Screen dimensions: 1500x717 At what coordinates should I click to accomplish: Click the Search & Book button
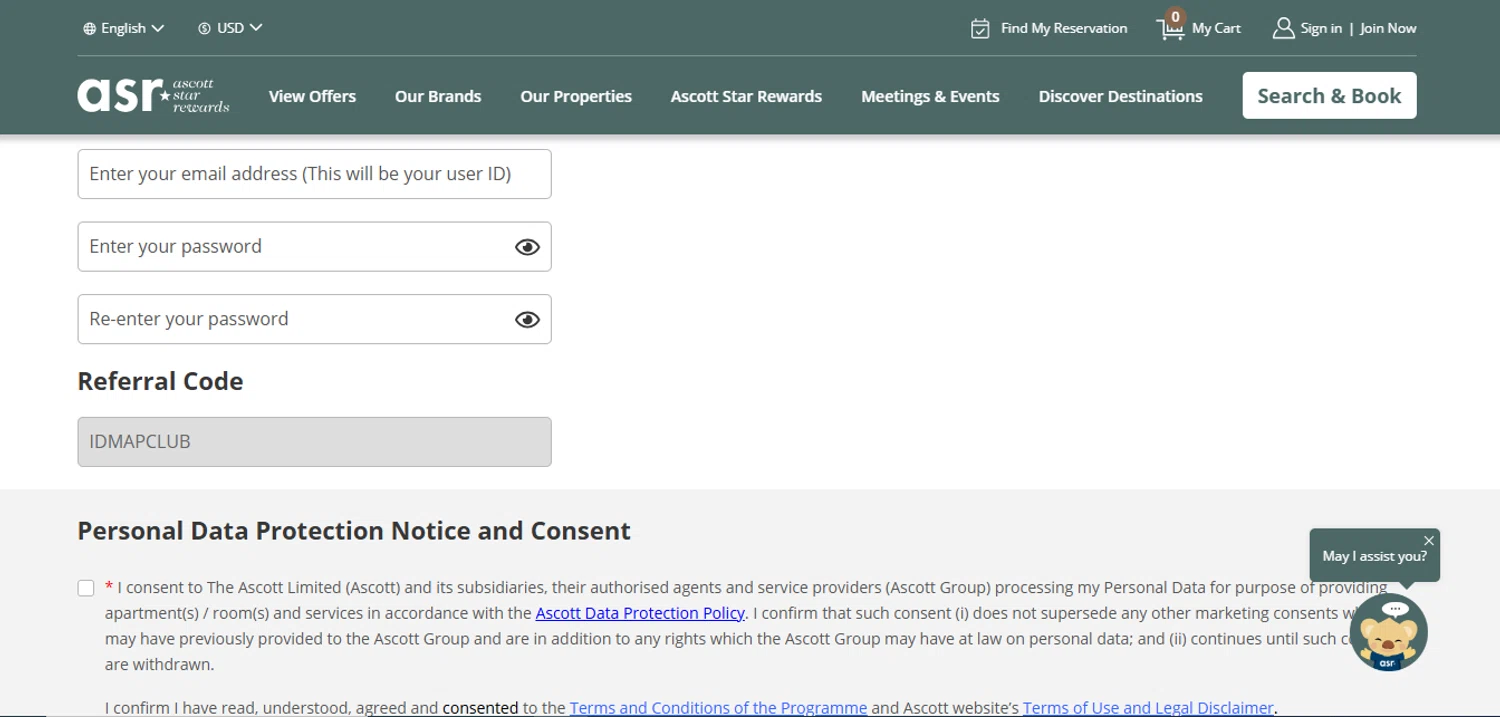[1329, 95]
